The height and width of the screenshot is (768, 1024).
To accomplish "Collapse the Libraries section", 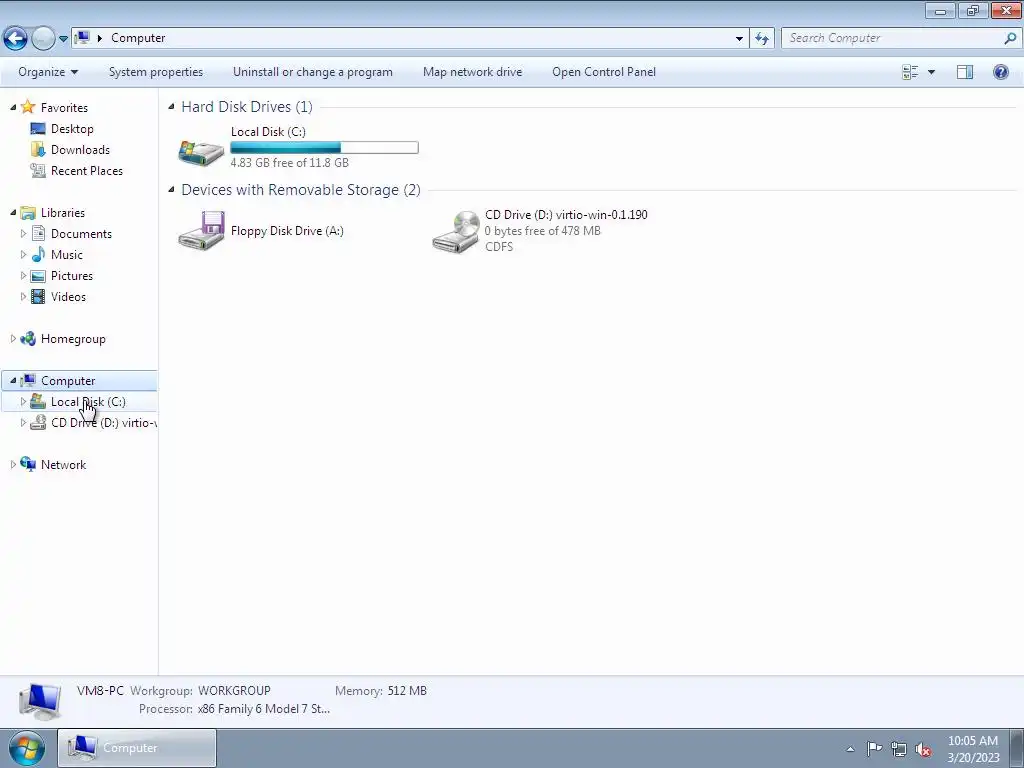I will coord(13,212).
